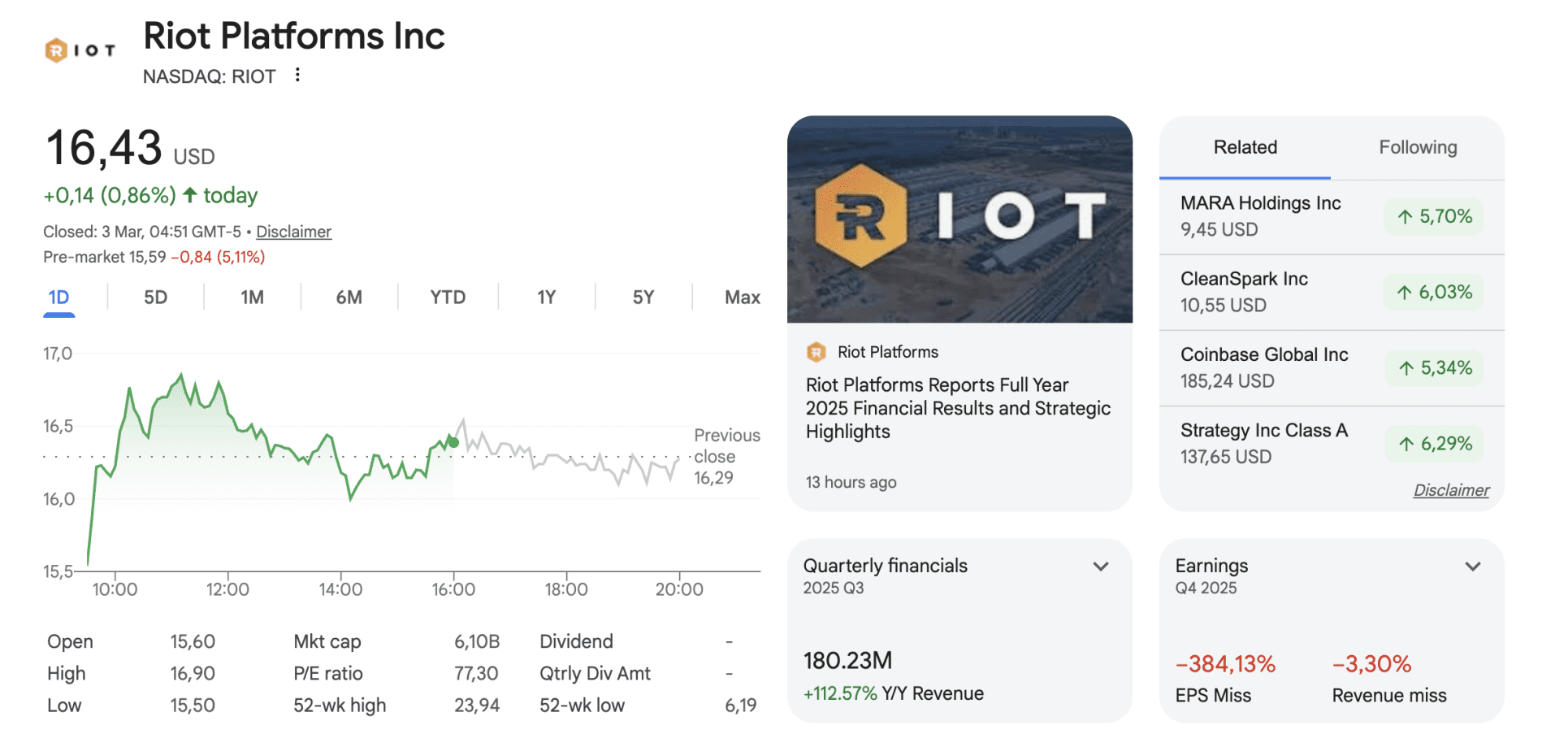Screen dimensions: 1568x747
Task: Open the Disclaimer link under closing time
Action: [293, 232]
